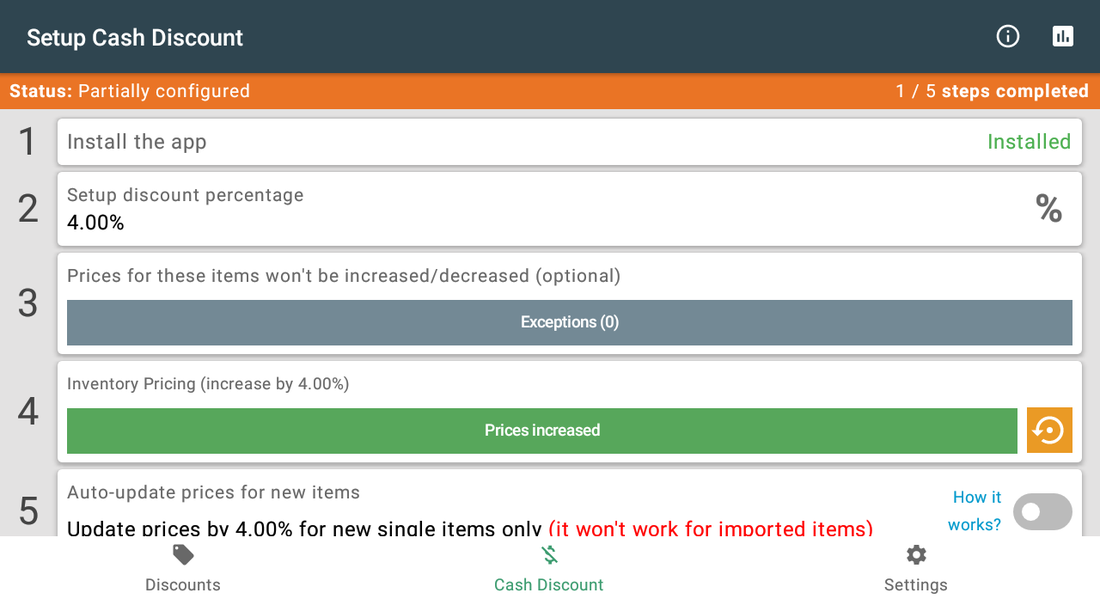The image size is (1100, 605).
Task: Open the How it works? link
Action: pos(974,510)
